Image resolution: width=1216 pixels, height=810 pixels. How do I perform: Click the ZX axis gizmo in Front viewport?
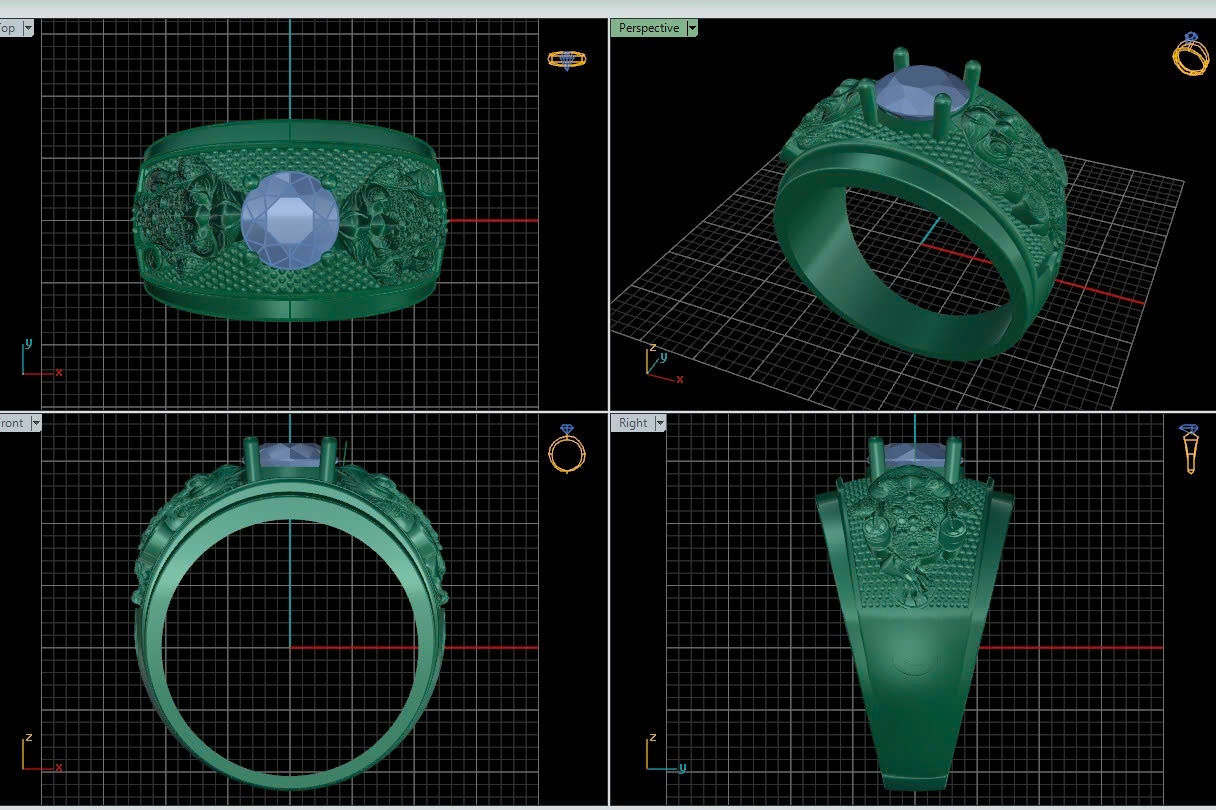click(36, 756)
